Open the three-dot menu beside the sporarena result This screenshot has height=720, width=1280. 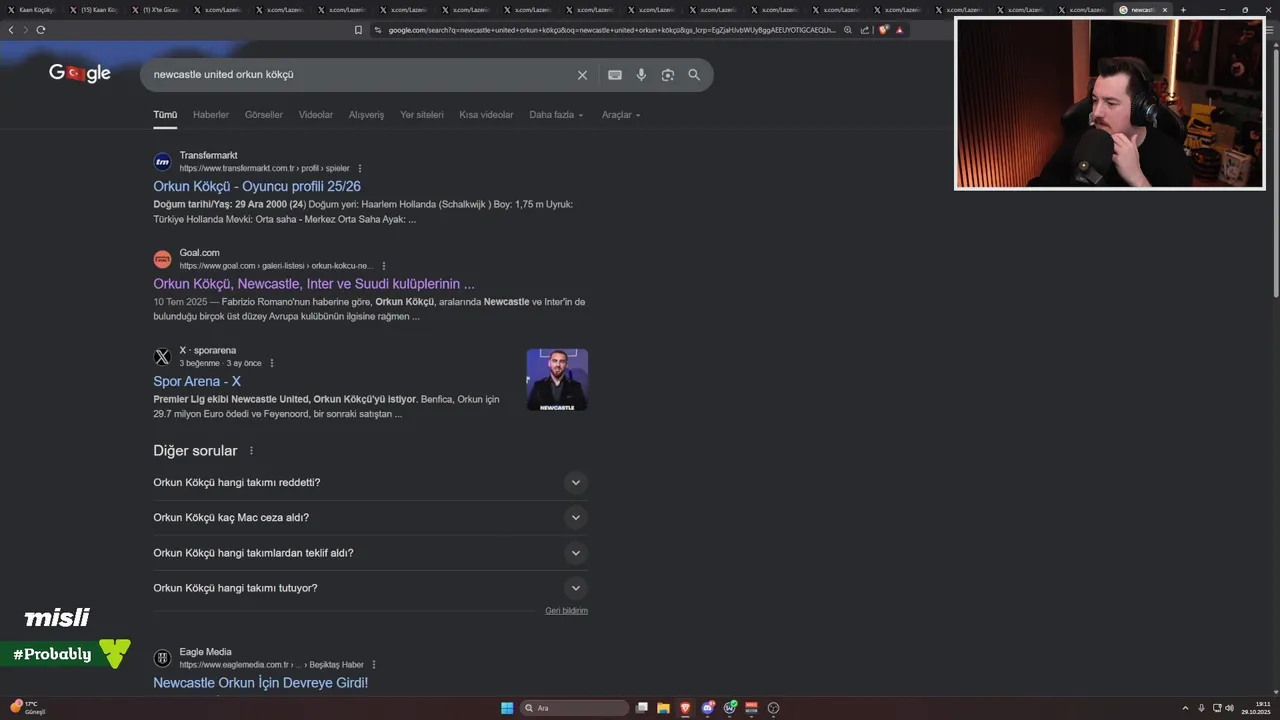click(x=272, y=363)
